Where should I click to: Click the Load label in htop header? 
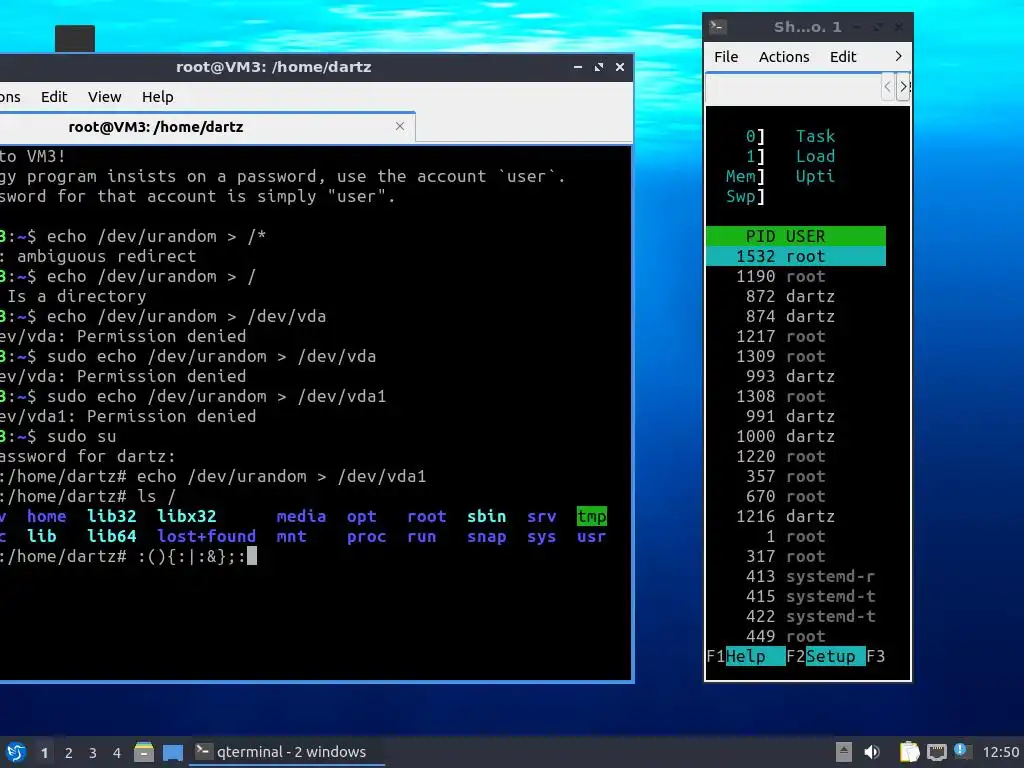tap(815, 156)
